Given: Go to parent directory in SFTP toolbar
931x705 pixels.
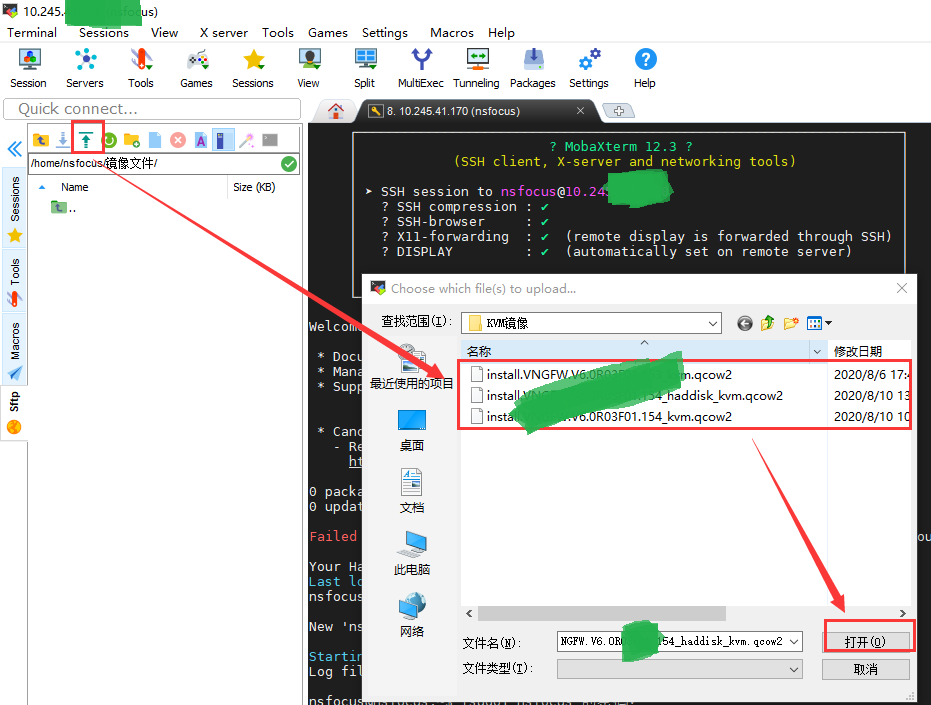Looking at the screenshot, I should [x=40, y=140].
